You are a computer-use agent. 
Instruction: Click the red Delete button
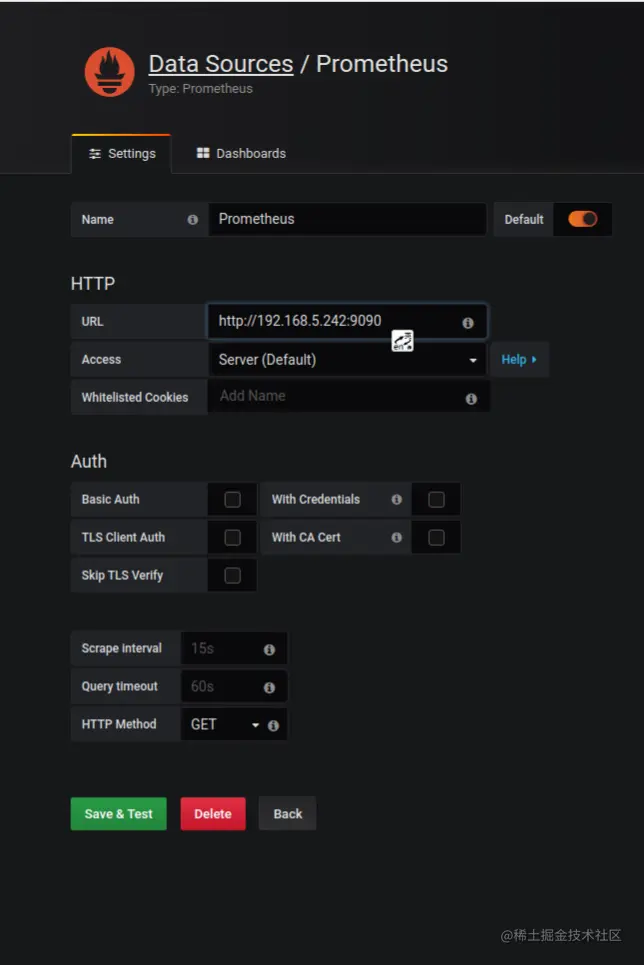213,814
